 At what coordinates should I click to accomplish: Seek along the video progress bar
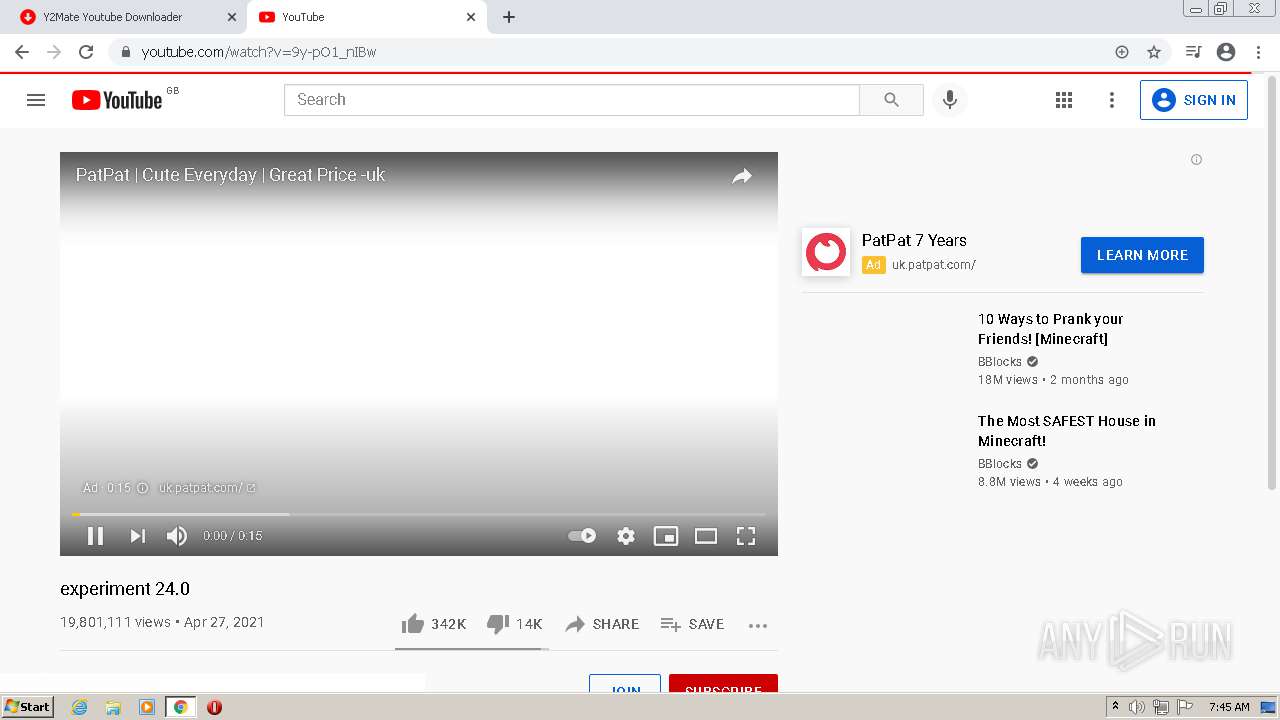(419, 514)
